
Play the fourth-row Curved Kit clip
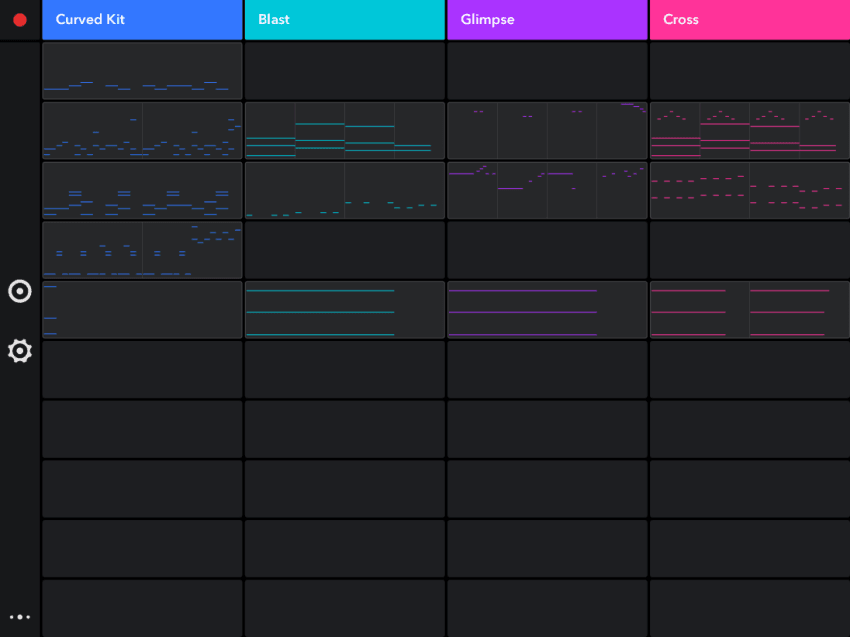(142, 250)
